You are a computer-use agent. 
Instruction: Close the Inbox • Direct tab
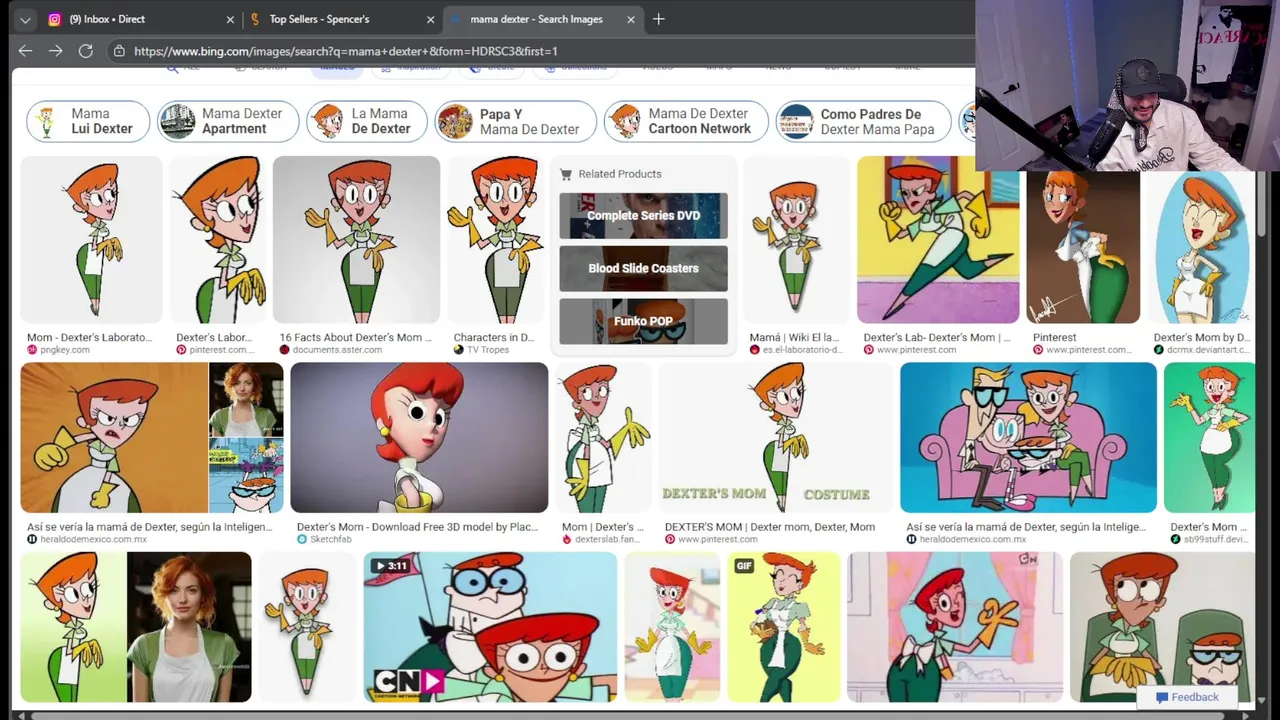230,19
